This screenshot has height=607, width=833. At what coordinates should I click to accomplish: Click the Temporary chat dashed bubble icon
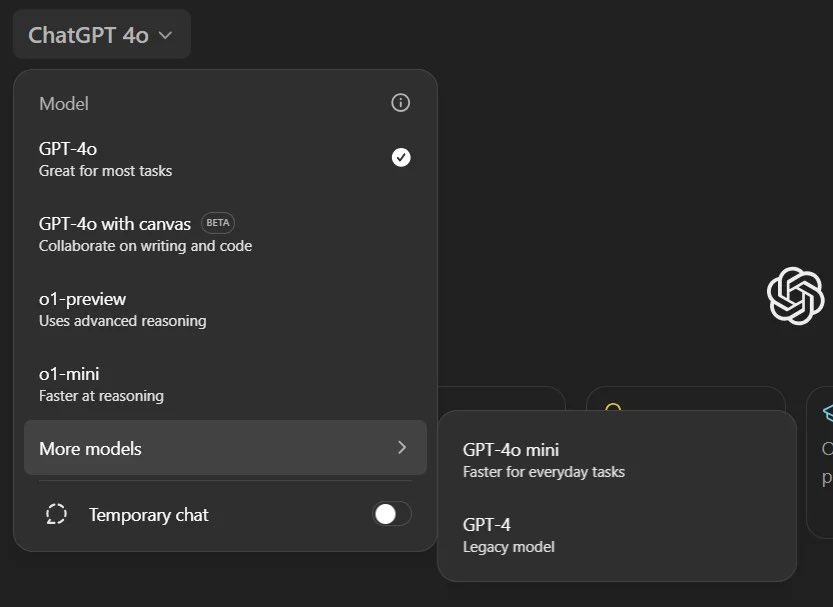tap(56, 514)
